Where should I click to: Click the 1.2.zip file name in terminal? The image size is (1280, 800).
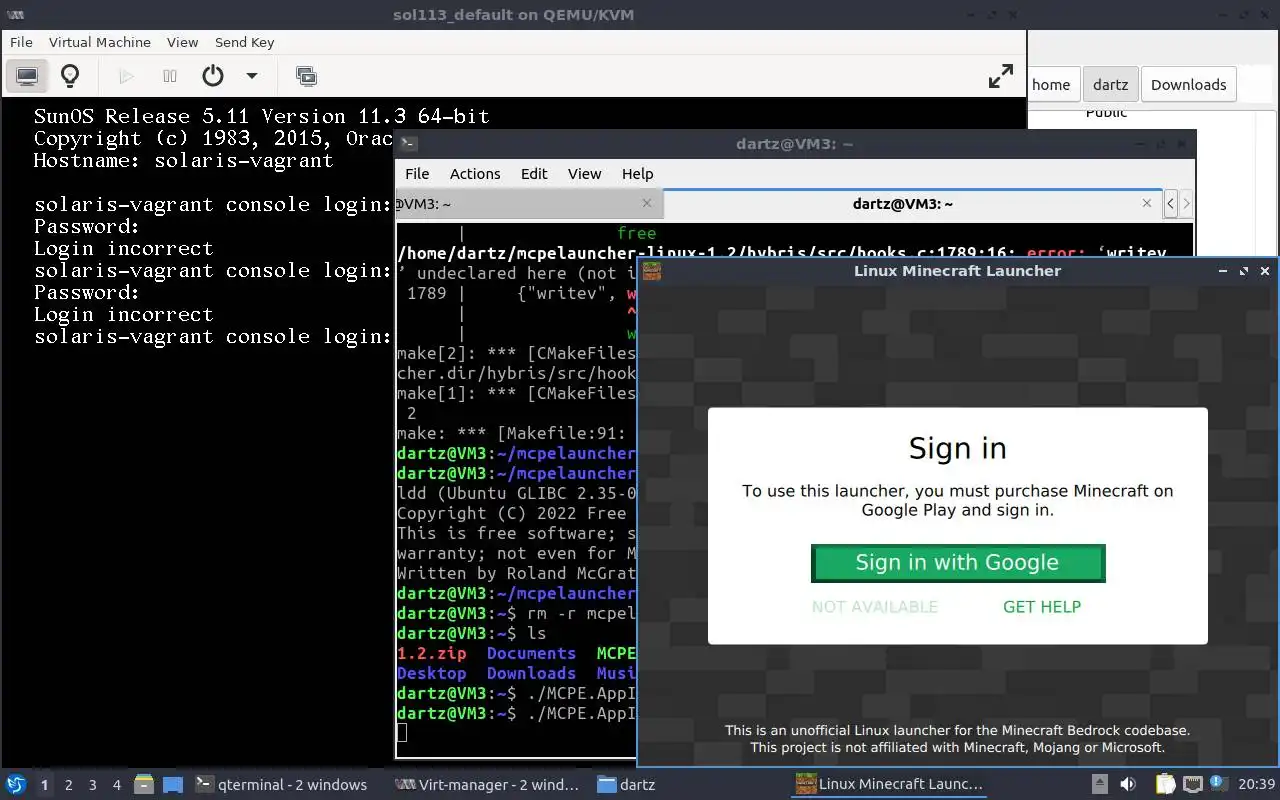(432, 653)
